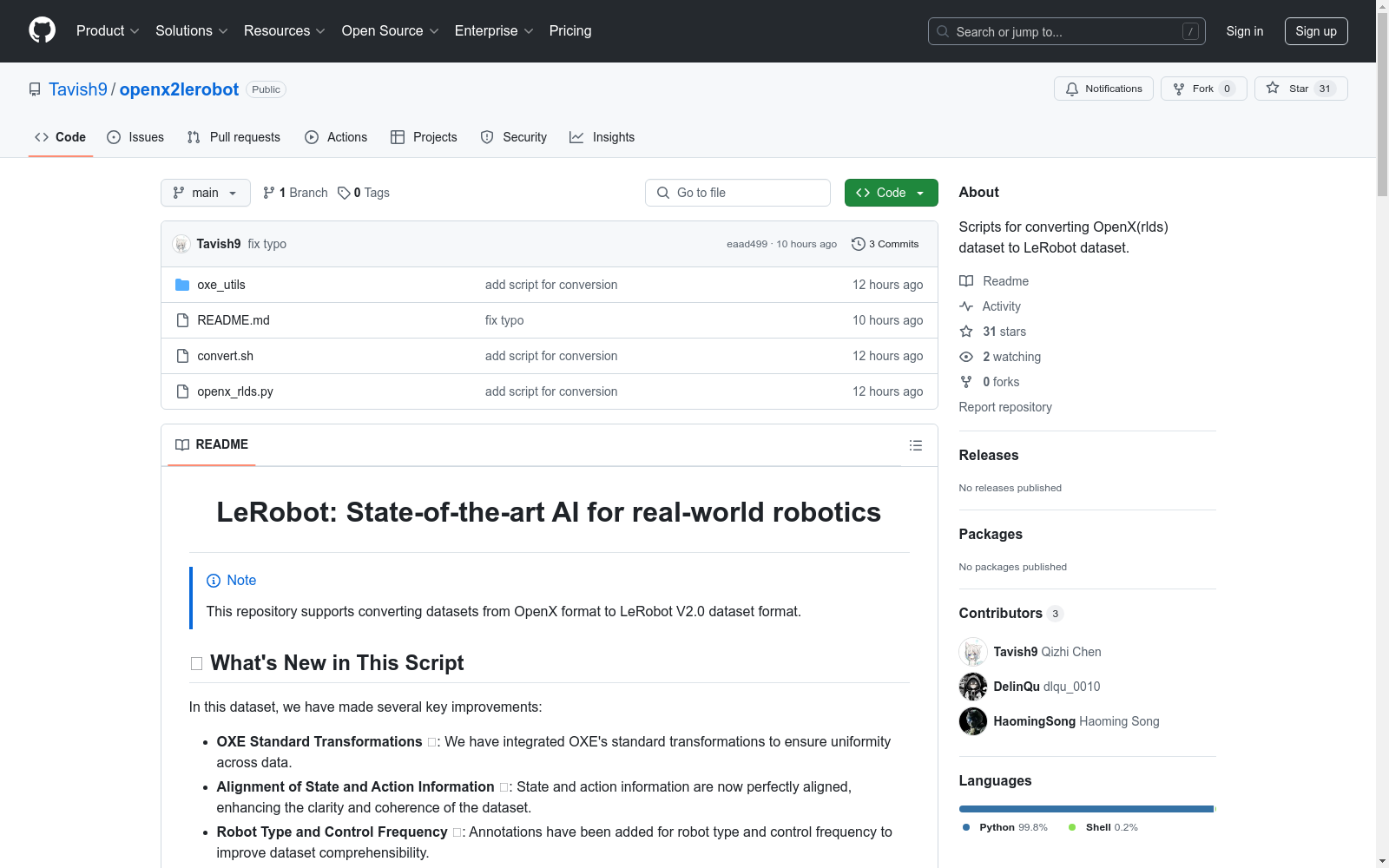1389x868 pixels.
Task: Click the eye icon beside 2 watching
Action: pyautogui.click(x=966, y=357)
